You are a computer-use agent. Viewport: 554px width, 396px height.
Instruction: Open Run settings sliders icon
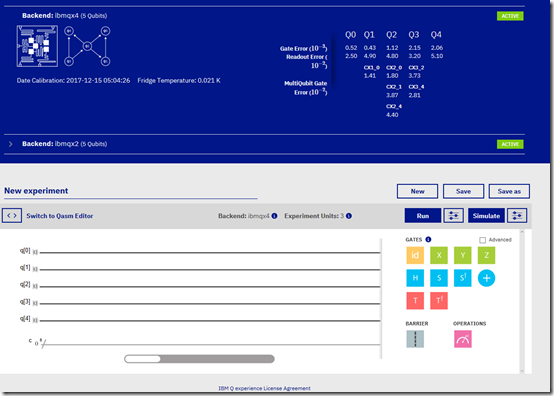[x=454, y=215]
